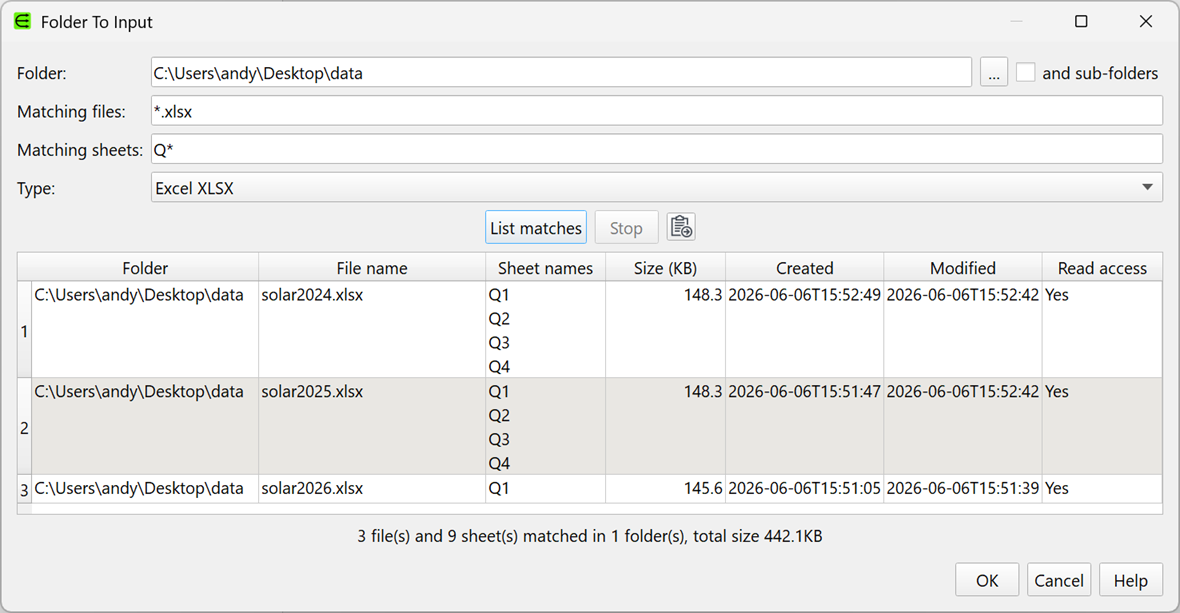1180x613 pixels.
Task: Click the Easy Data Transform app icon
Action: point(23,22)
